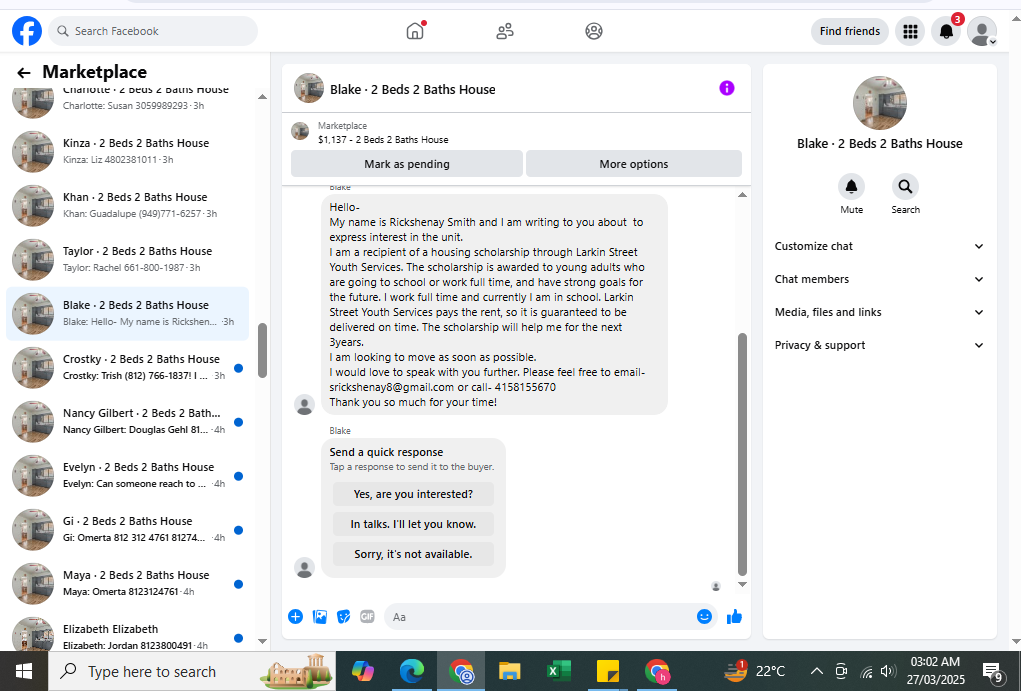The image size is (1021, 691).
Task: Open the Marketplace listing '$1,137 - 2 Beds 2 Baths House'
Action: point(383,139)
